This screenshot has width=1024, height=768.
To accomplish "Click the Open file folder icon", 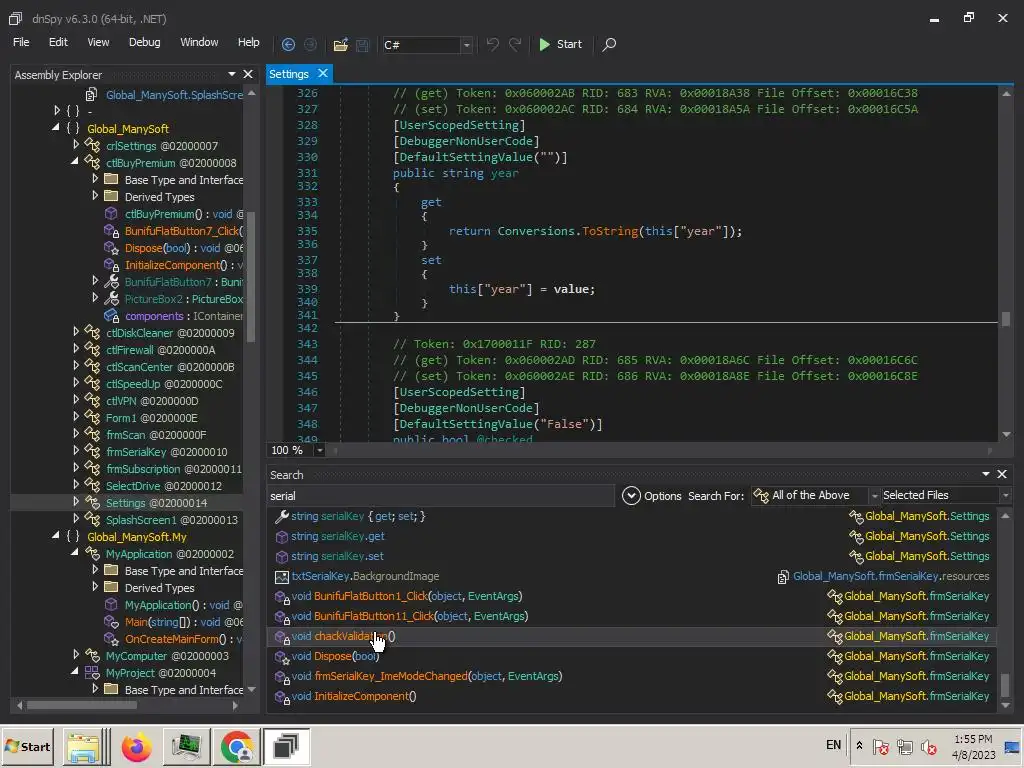I will pyautogui.click(x=340, y=44).
